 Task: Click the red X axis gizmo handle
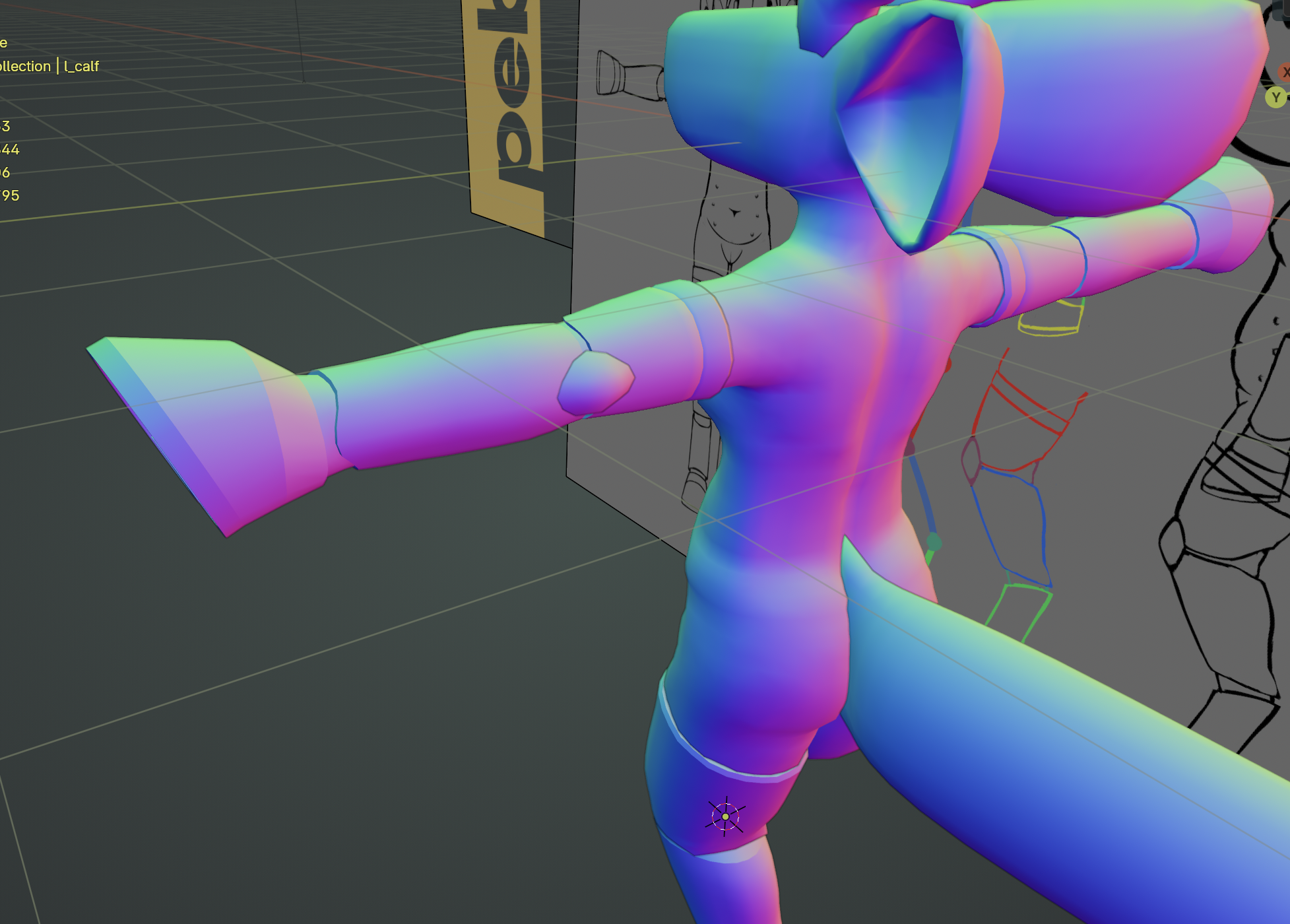click(1284, 72)
